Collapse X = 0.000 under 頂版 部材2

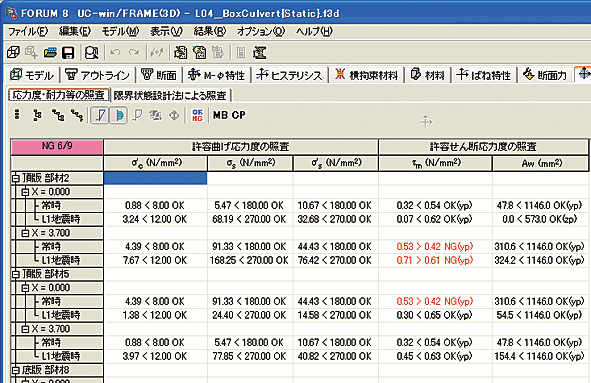tap(25, 192)
